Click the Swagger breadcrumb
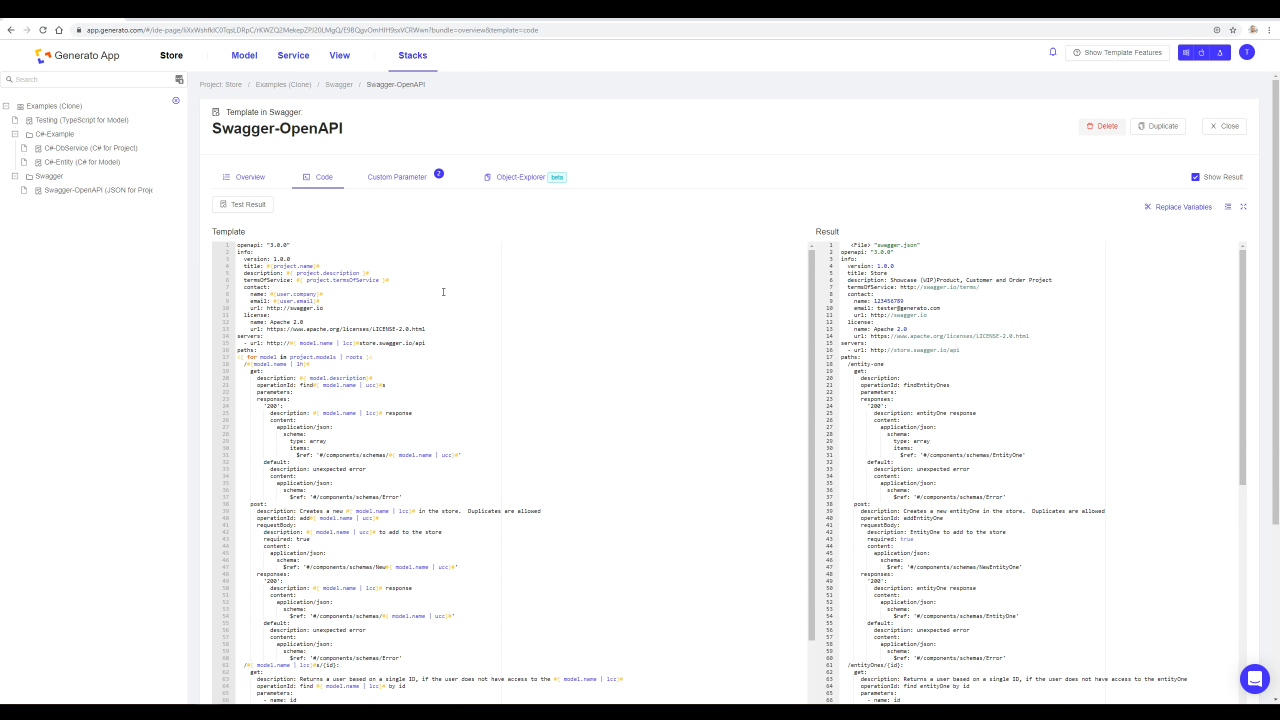The image size is (1280, 720). tap(339, 85)
